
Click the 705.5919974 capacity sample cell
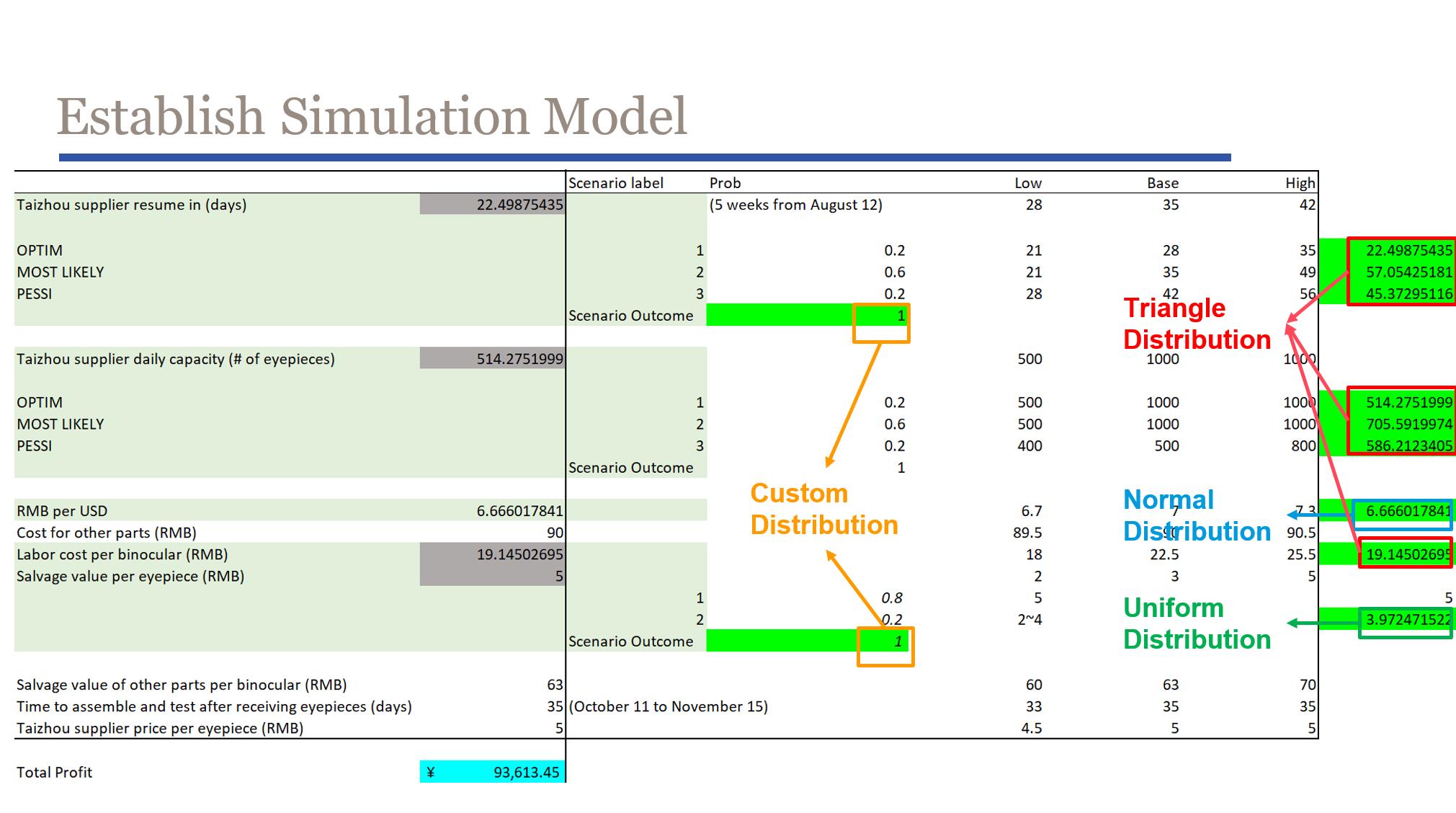pos(1408,425)
